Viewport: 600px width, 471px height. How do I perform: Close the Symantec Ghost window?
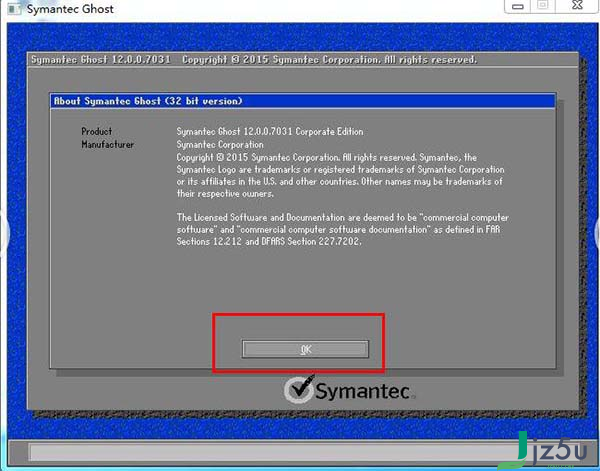(x=577, y=6)
